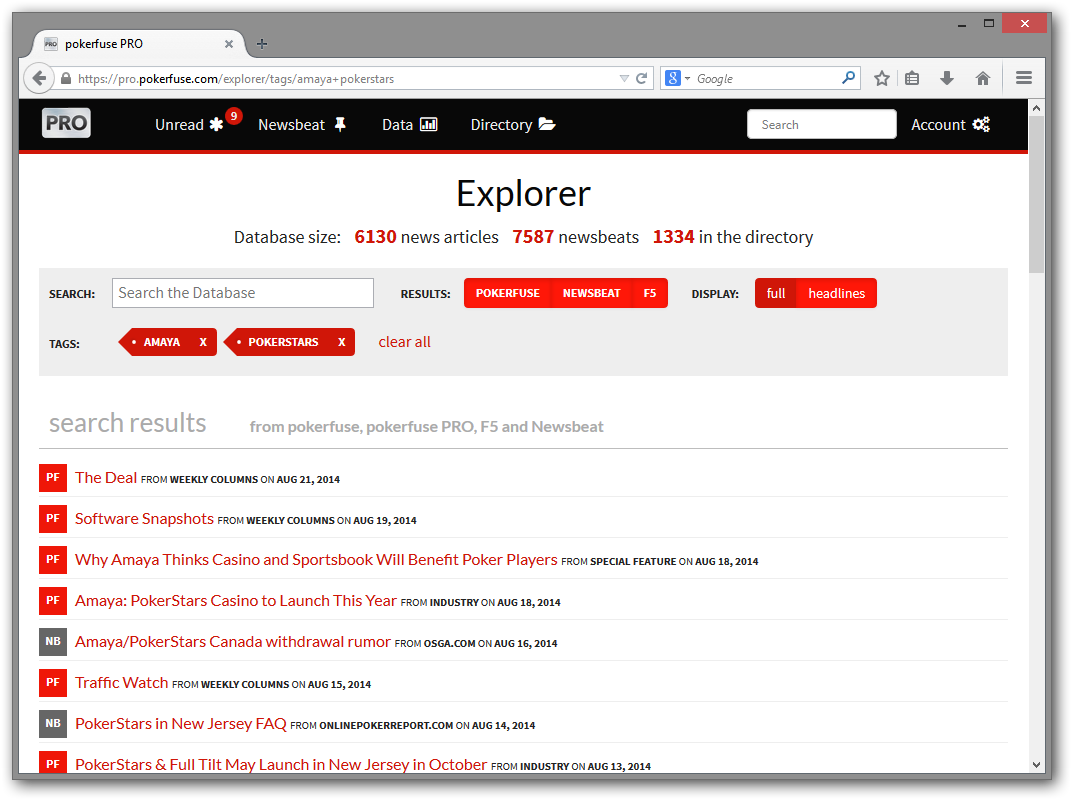Click the PF badge beside The Deal

point(53,477)
